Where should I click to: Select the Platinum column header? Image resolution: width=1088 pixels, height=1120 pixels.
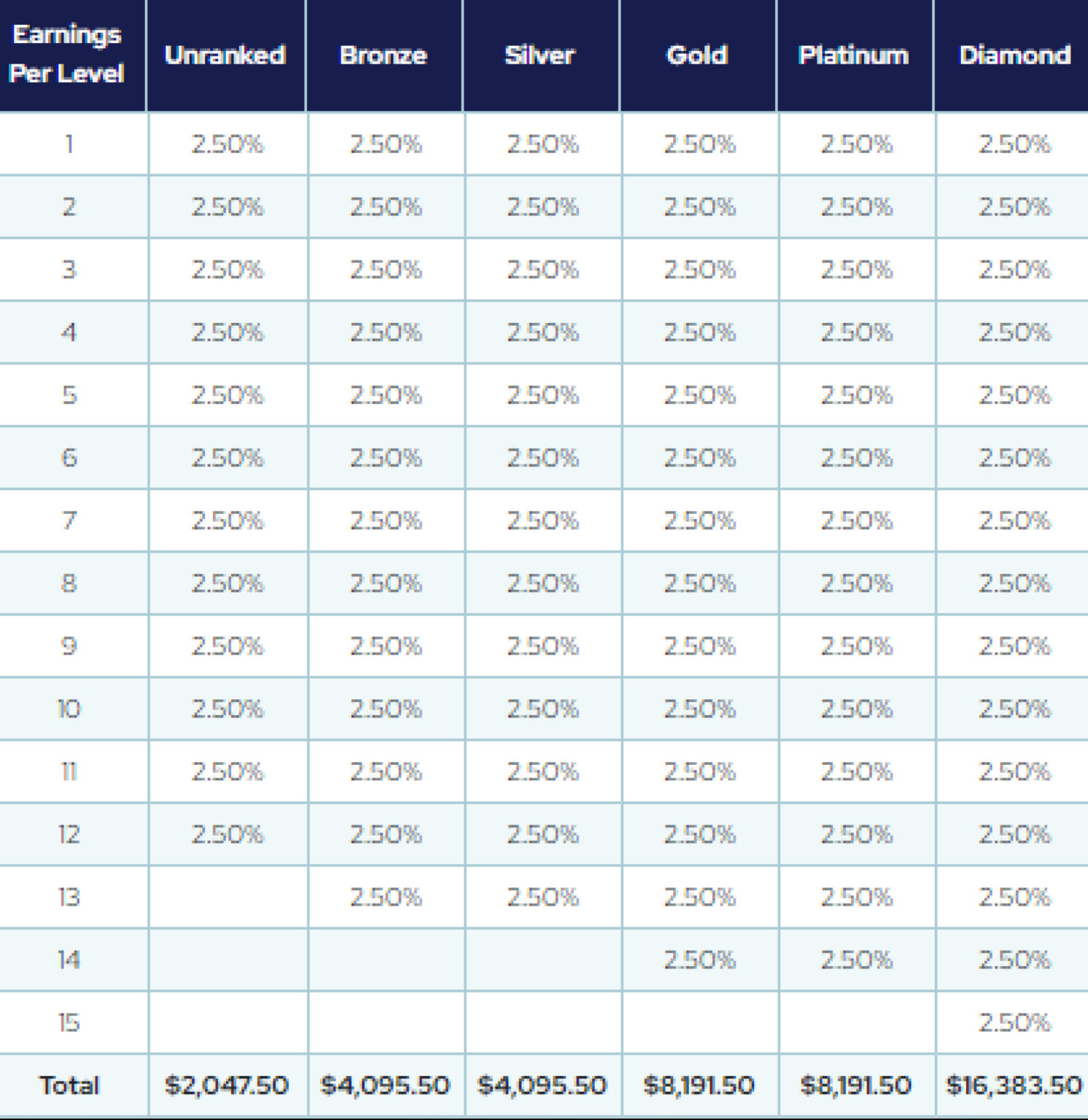(x=855, y=55)
